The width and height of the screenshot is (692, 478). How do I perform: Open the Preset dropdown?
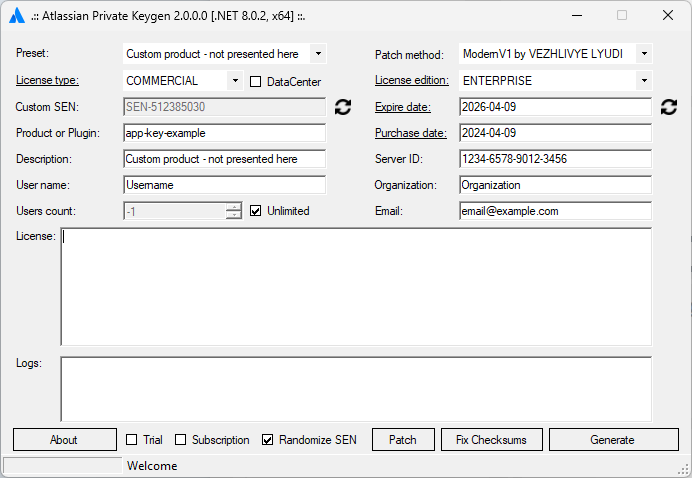point(318,54)
